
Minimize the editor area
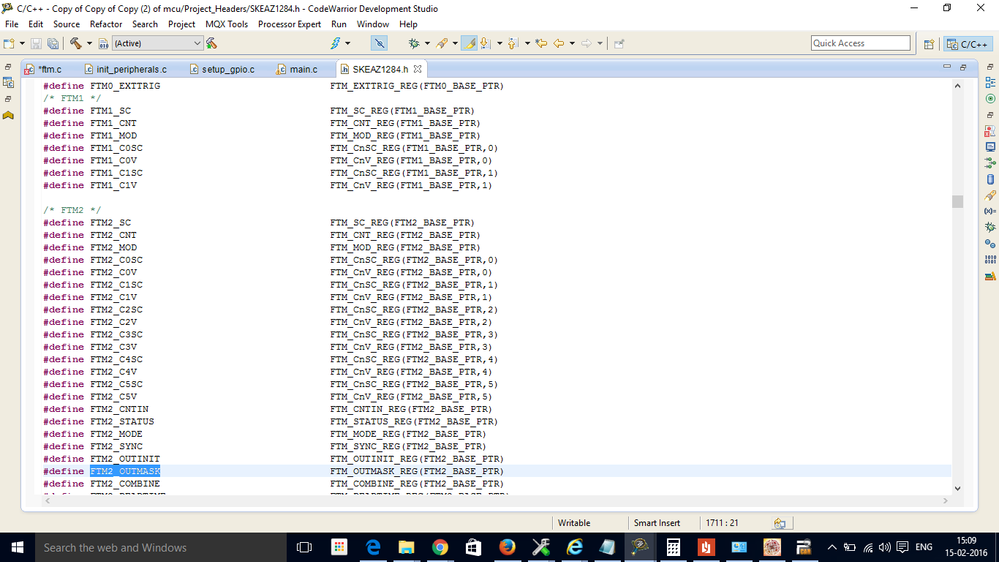(947, 67)
